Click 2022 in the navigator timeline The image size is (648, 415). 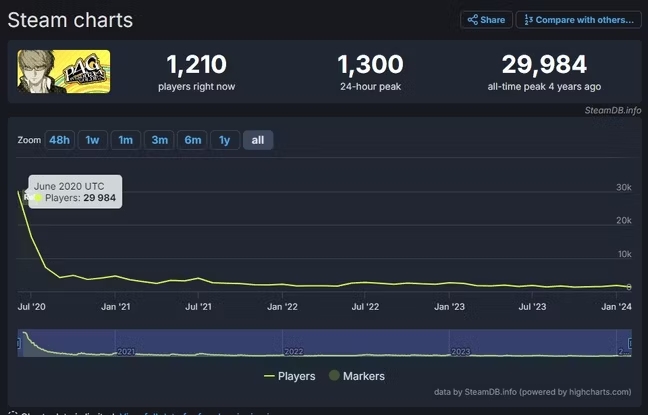pyautogui.click(x=294, y=352)
